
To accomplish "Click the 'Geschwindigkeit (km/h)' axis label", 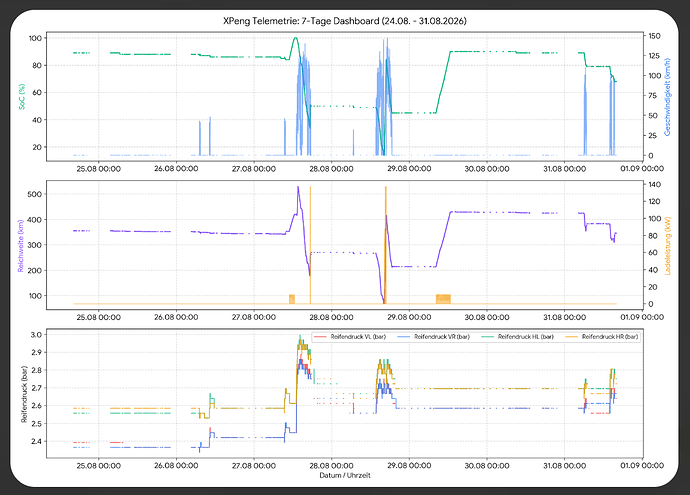I will coord(667,96).
